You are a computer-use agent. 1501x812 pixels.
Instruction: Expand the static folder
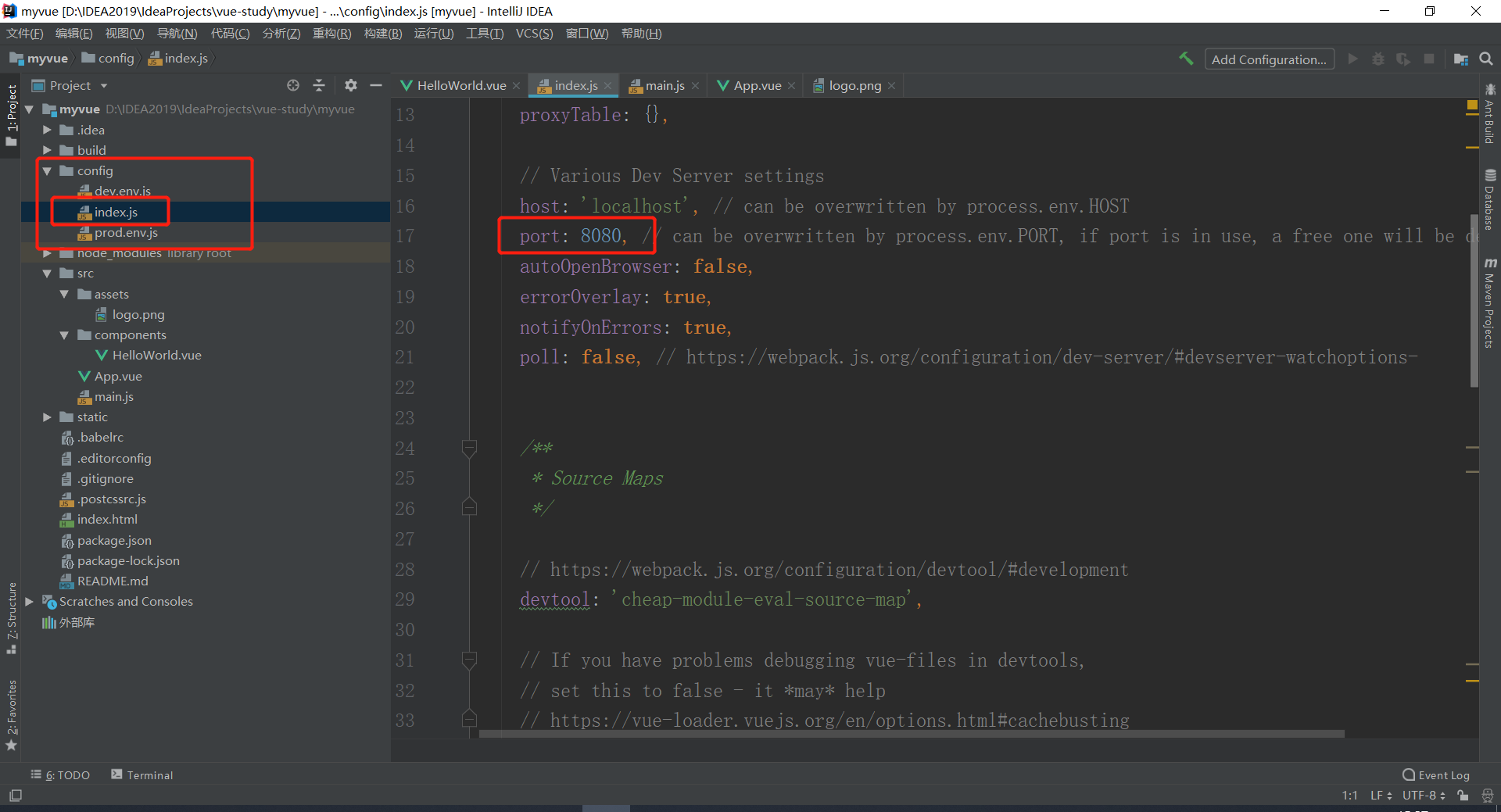[47, 417]
